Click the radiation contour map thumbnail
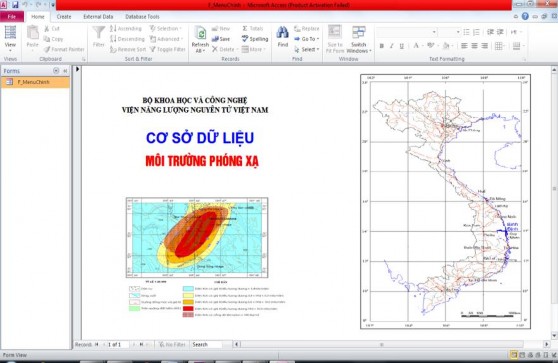The width and height of the screenshot is (558, 363). (x=197, y=238)
